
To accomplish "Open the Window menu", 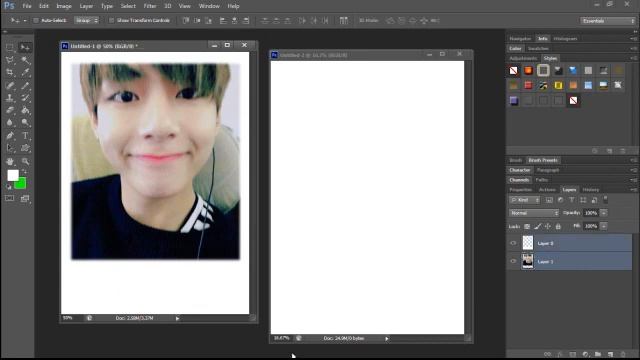I will pos(209,6).
